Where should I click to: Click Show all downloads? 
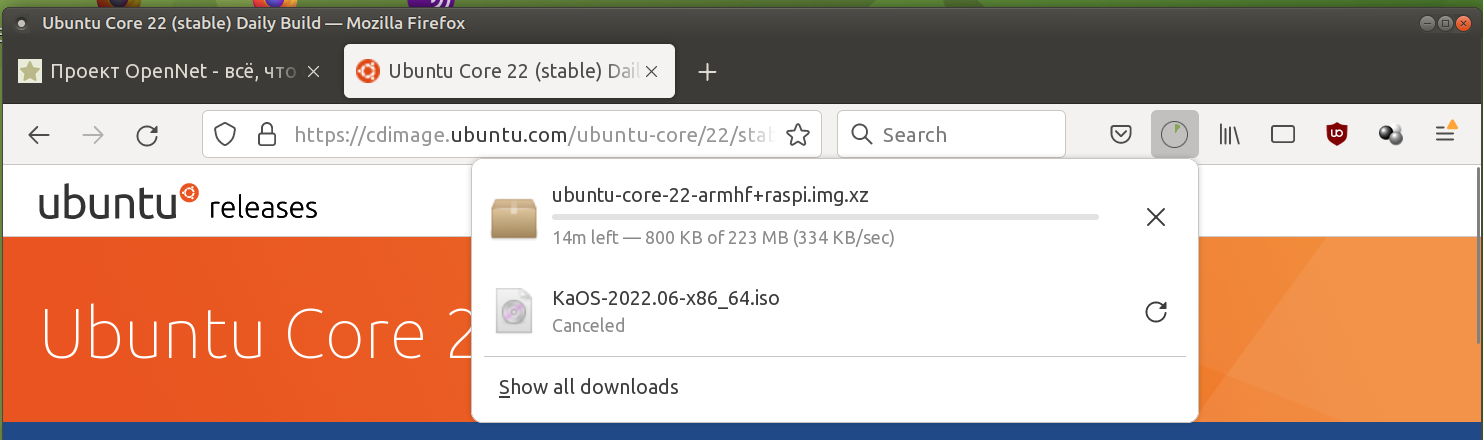pos(588,387)
